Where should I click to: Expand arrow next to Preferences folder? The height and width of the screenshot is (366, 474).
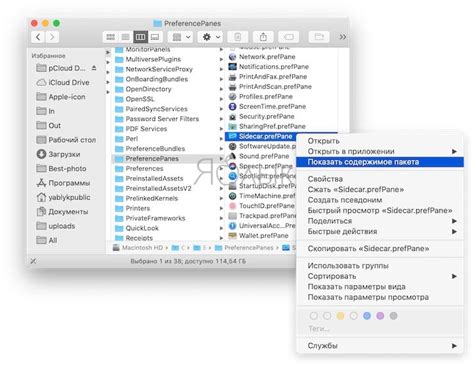pyautogui.click(x=221, y=169)
